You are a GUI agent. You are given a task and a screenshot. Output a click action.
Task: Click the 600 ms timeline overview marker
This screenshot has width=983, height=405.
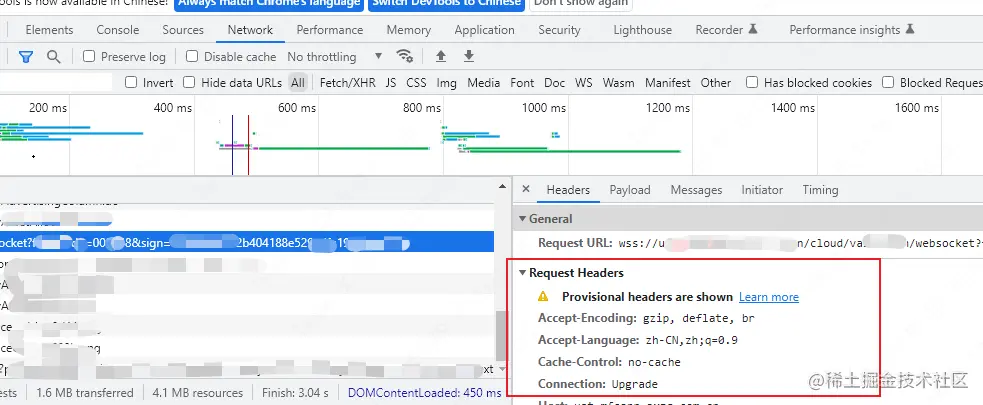click(297, 108)
